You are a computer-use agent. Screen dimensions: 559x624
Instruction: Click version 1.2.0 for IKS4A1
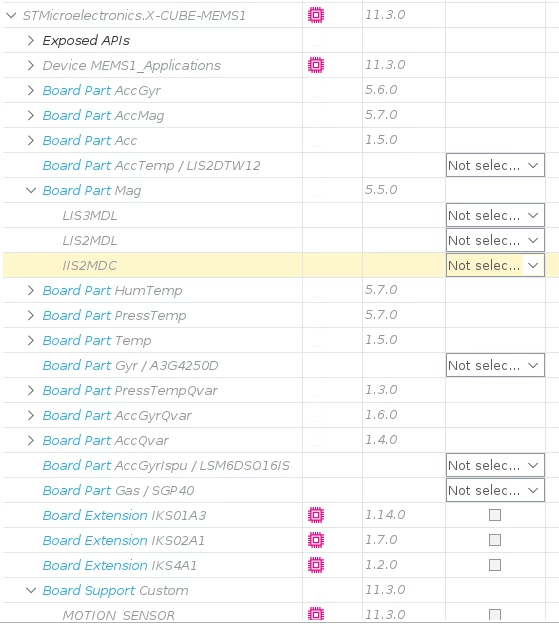click(381, 565)
